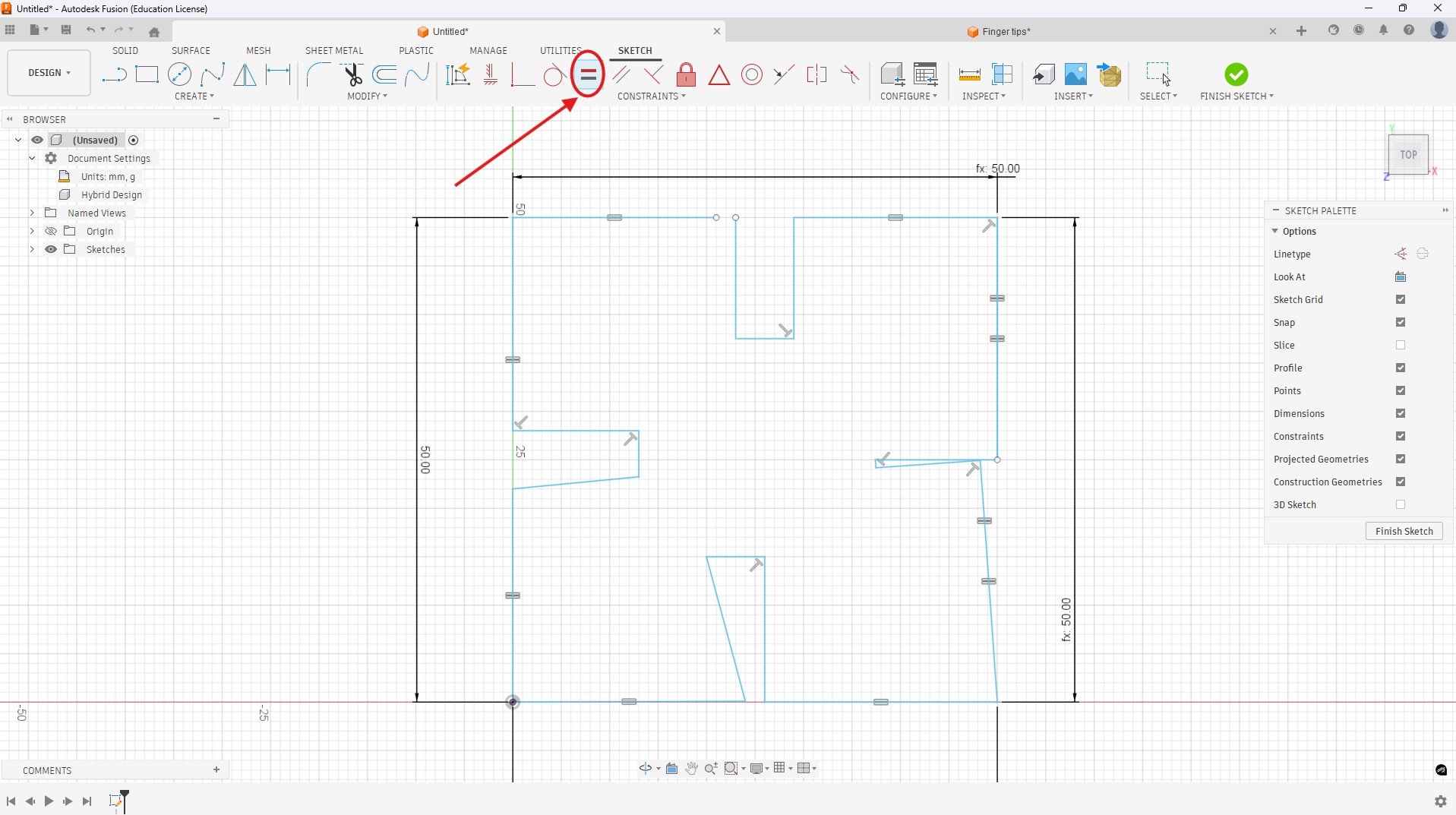Image resolution: width=1456 pixels, height=815 pixels.
Task: Select the Trim scissors tool
Action: [x=352, y=74]
